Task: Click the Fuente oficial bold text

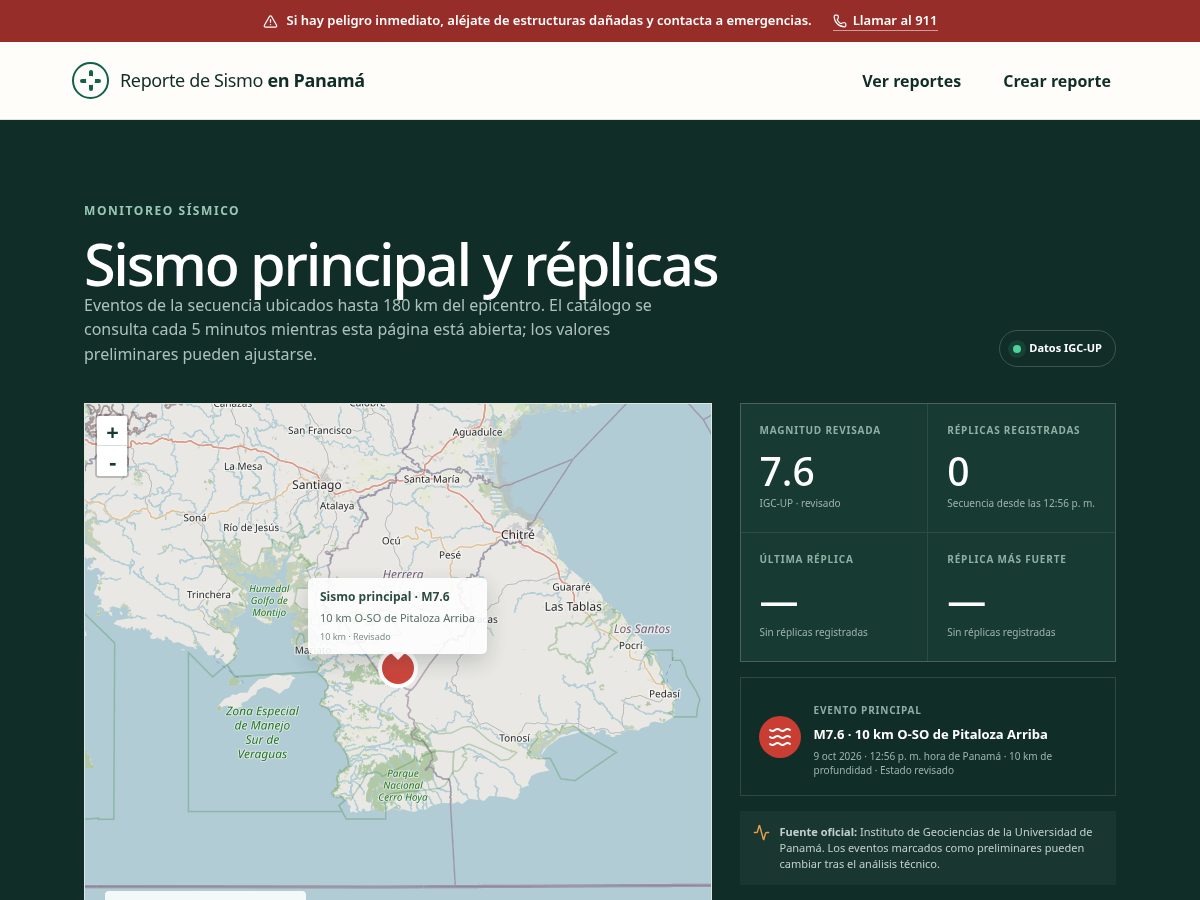Action: (818, 832)
